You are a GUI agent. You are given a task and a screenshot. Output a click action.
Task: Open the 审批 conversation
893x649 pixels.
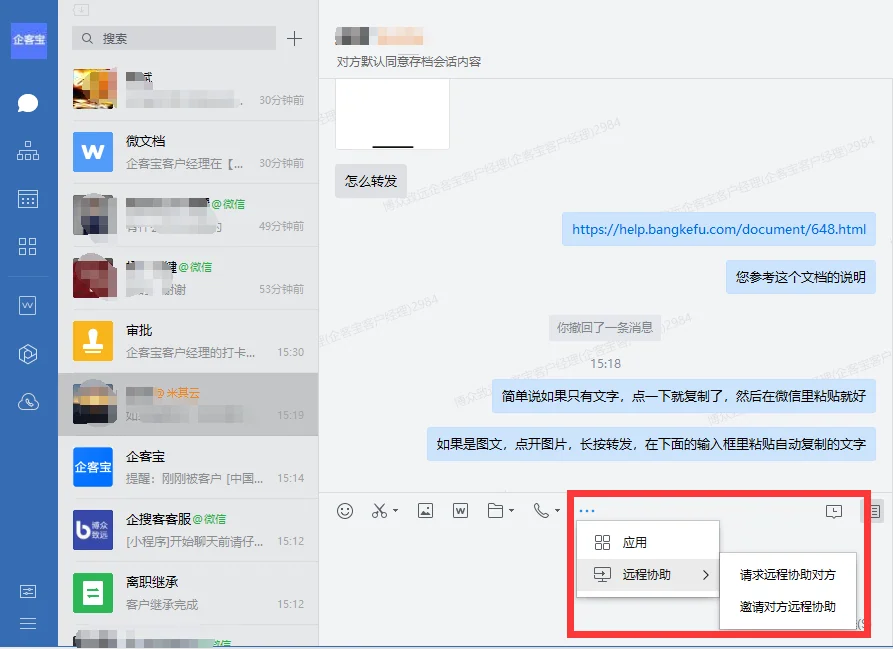(188, 341)
